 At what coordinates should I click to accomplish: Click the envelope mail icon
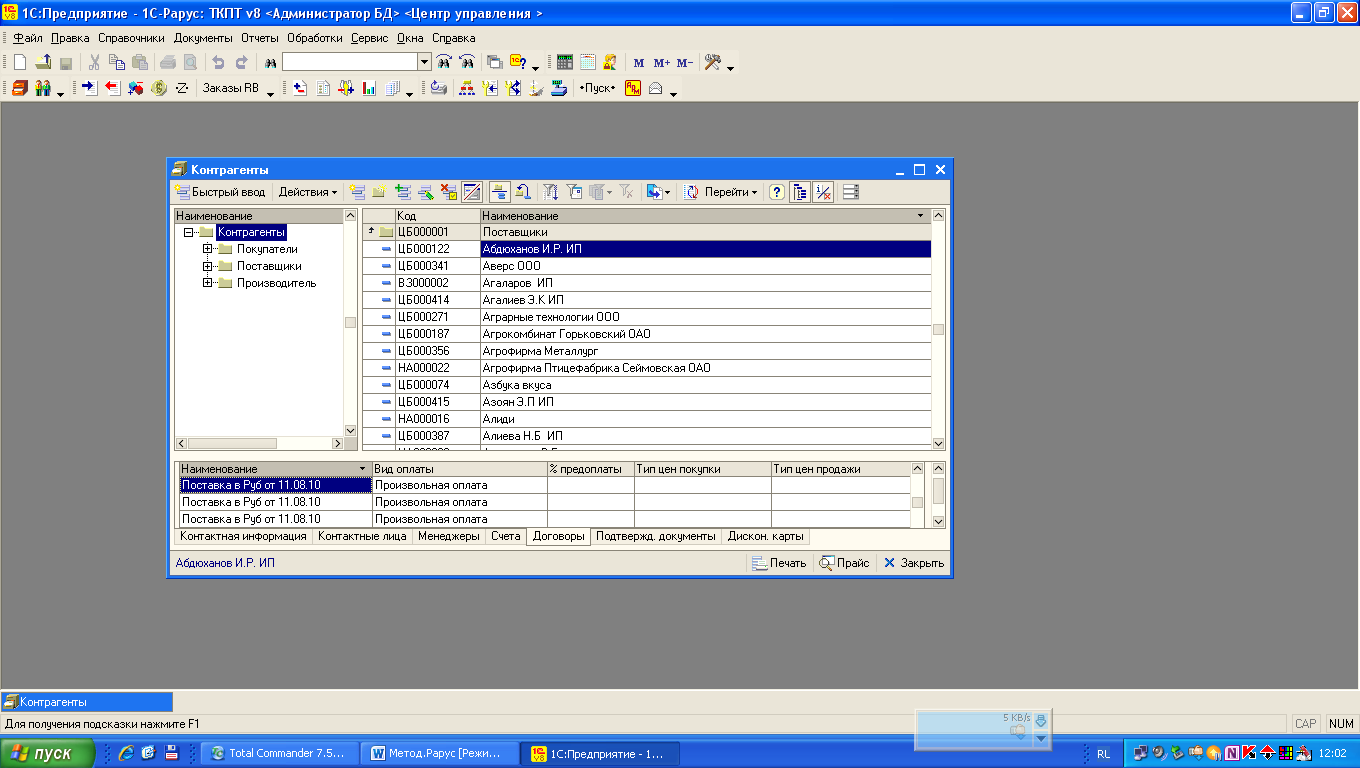pyautogui.click(x=656, y=88)
